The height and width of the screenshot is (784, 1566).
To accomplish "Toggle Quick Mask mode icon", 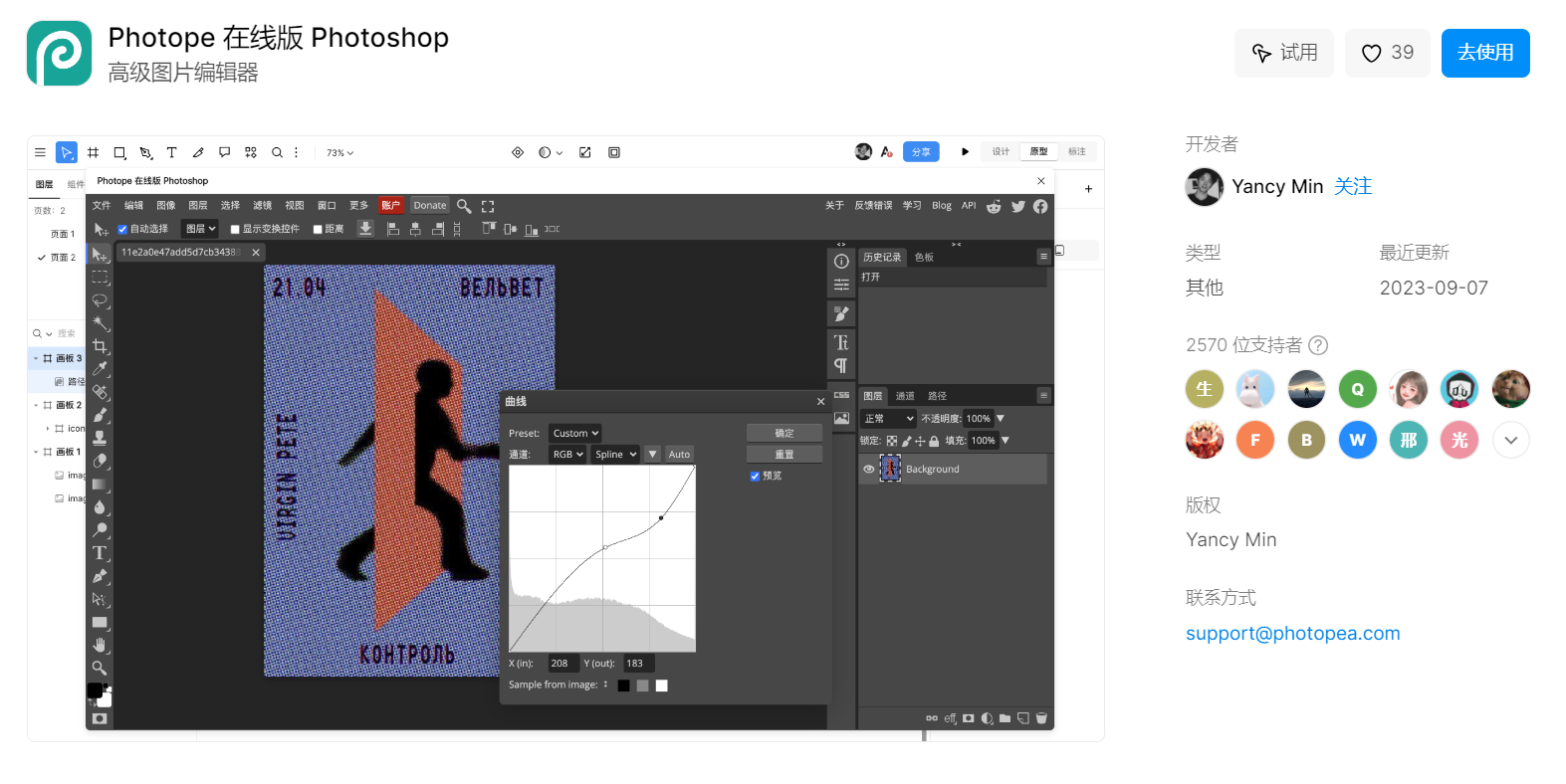I will (x=100, y=718).
